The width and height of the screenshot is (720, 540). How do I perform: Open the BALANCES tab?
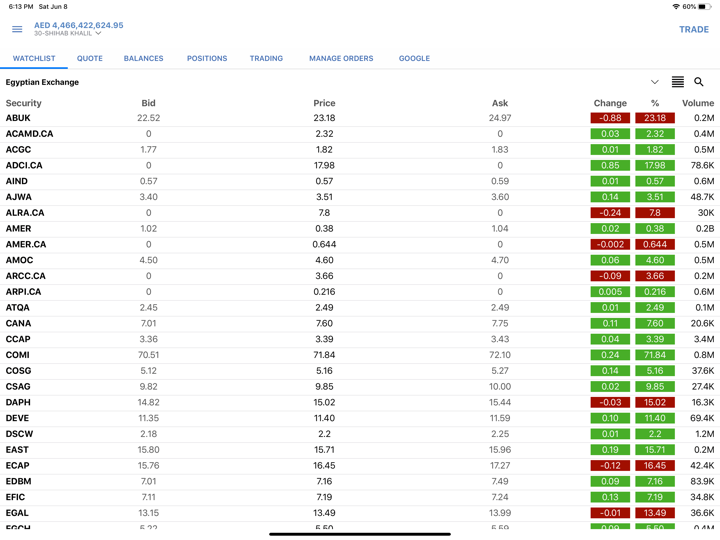tap(143, 58)
